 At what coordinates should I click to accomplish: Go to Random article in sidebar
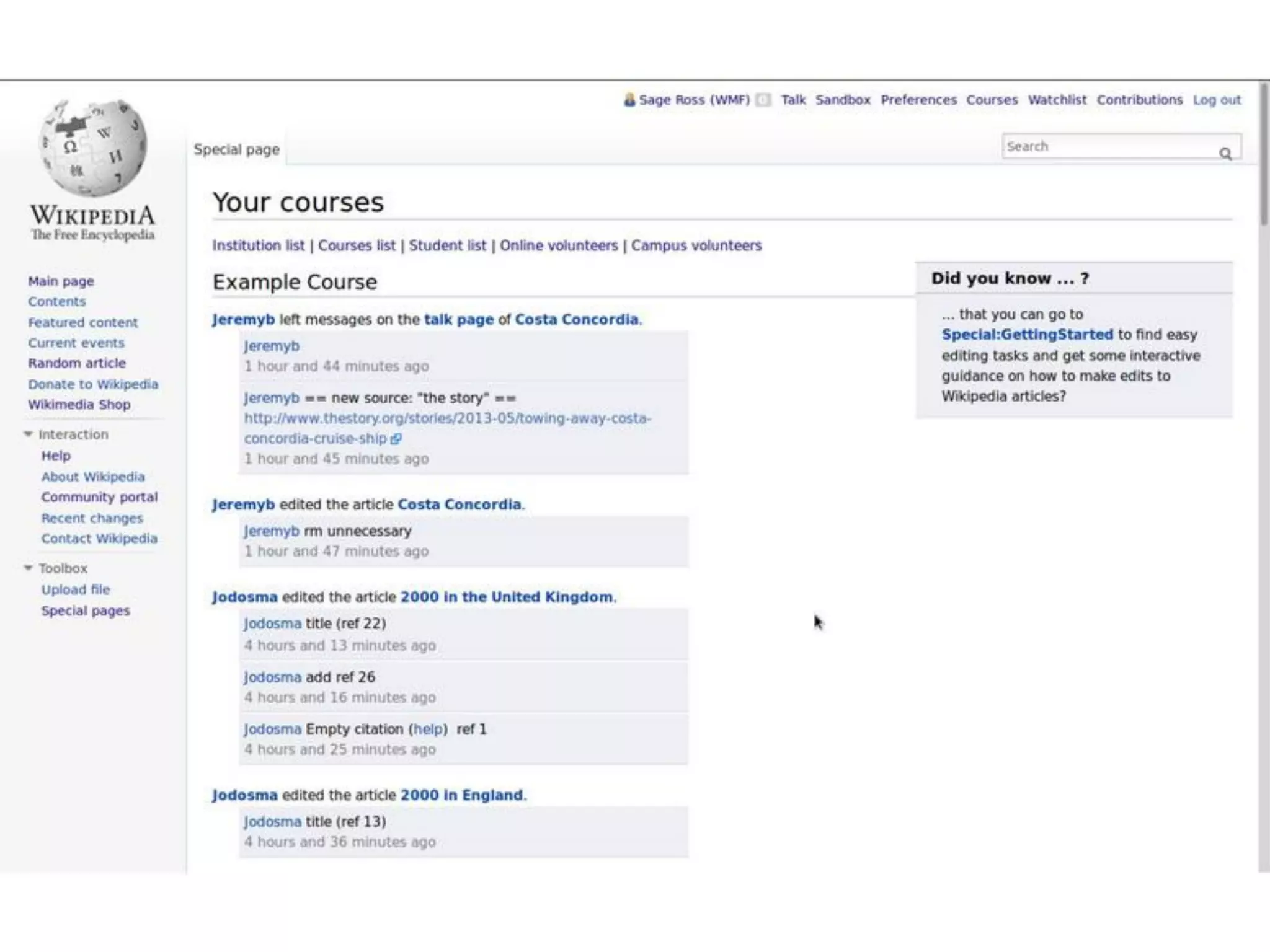pyautogui.click(x=76, y=363)
